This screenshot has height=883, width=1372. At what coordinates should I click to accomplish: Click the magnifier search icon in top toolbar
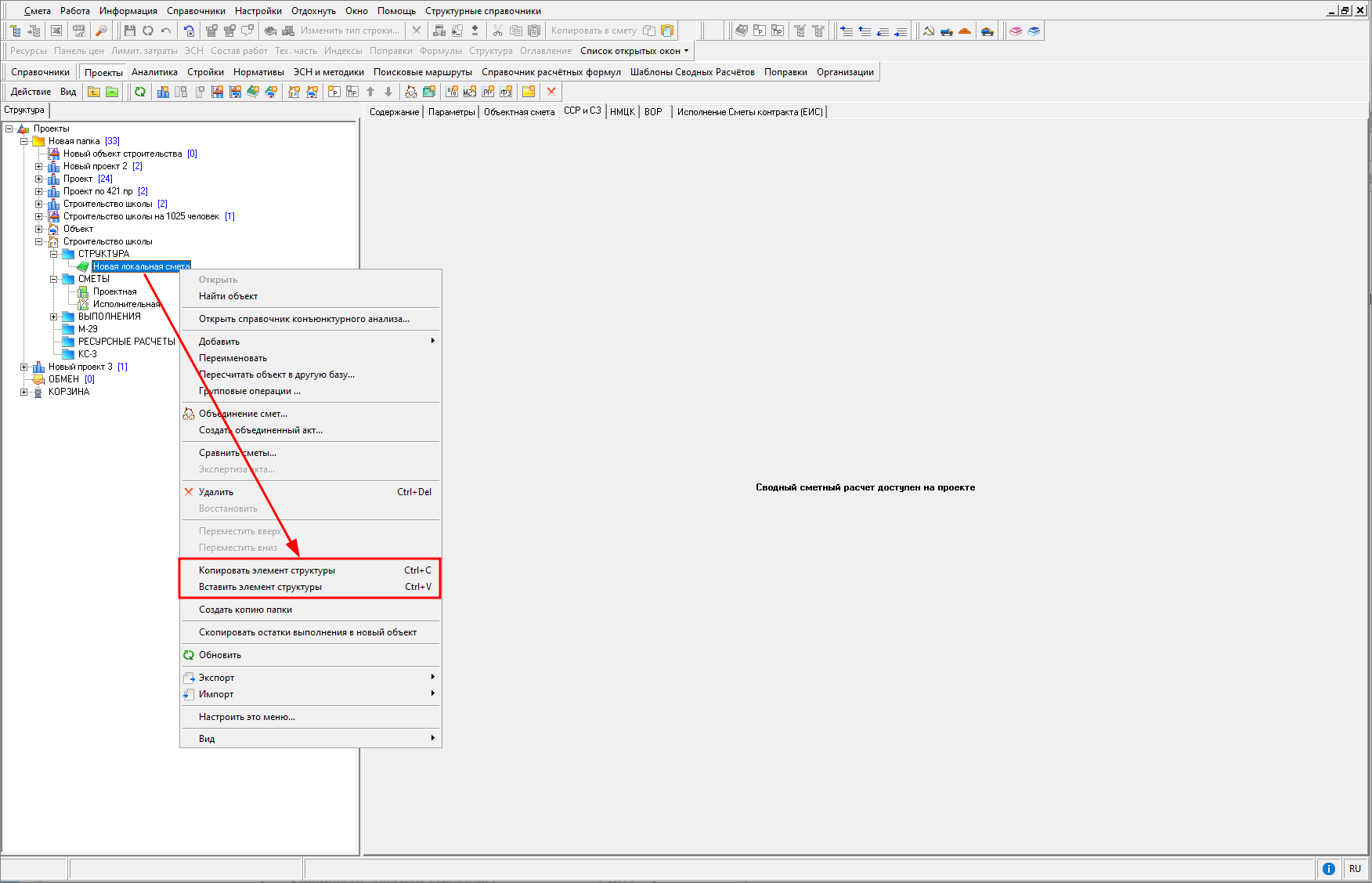(101, 31)
